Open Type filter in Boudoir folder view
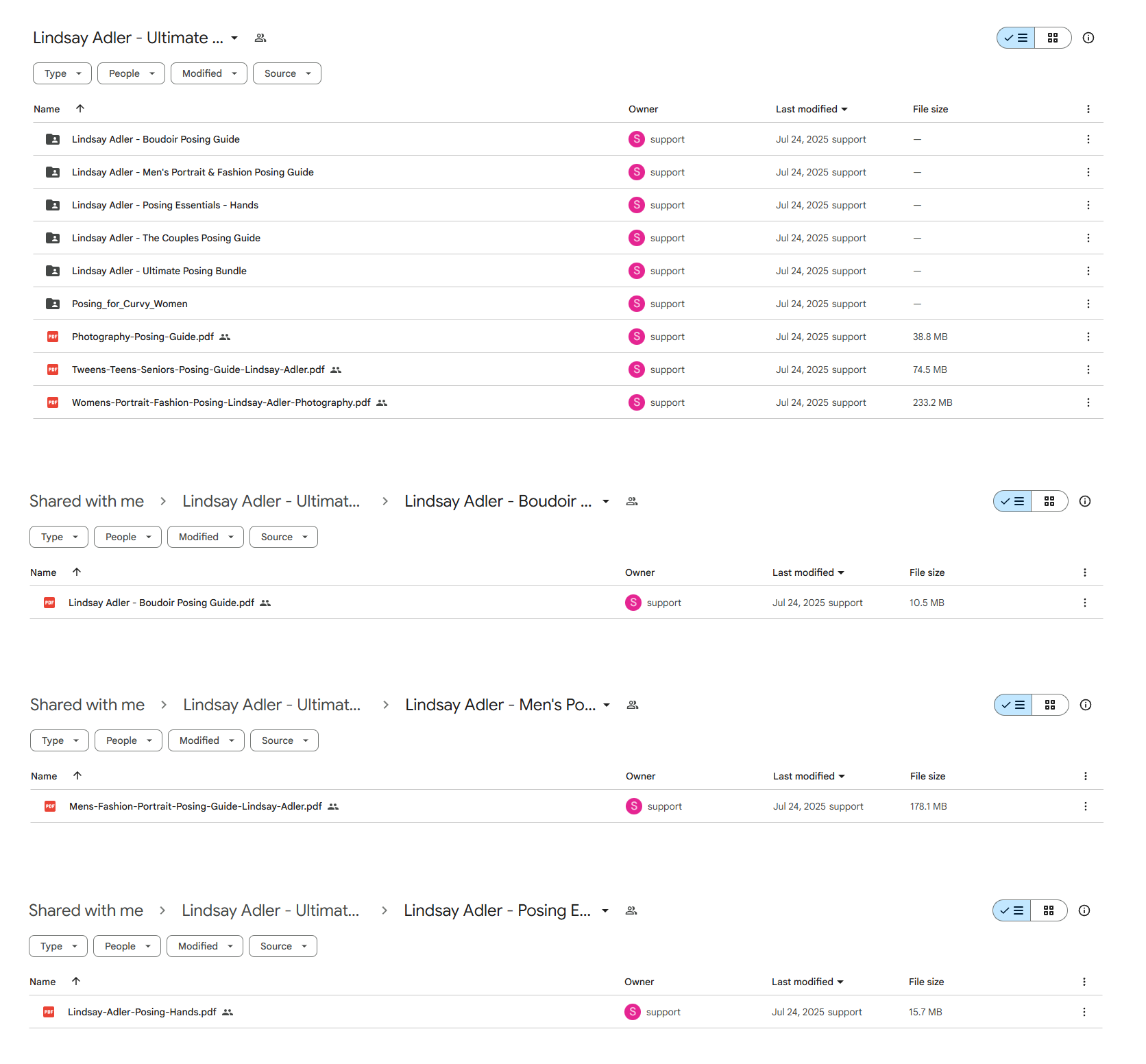The height and width of the screenshot is (1064, 1146). point(59,537)
